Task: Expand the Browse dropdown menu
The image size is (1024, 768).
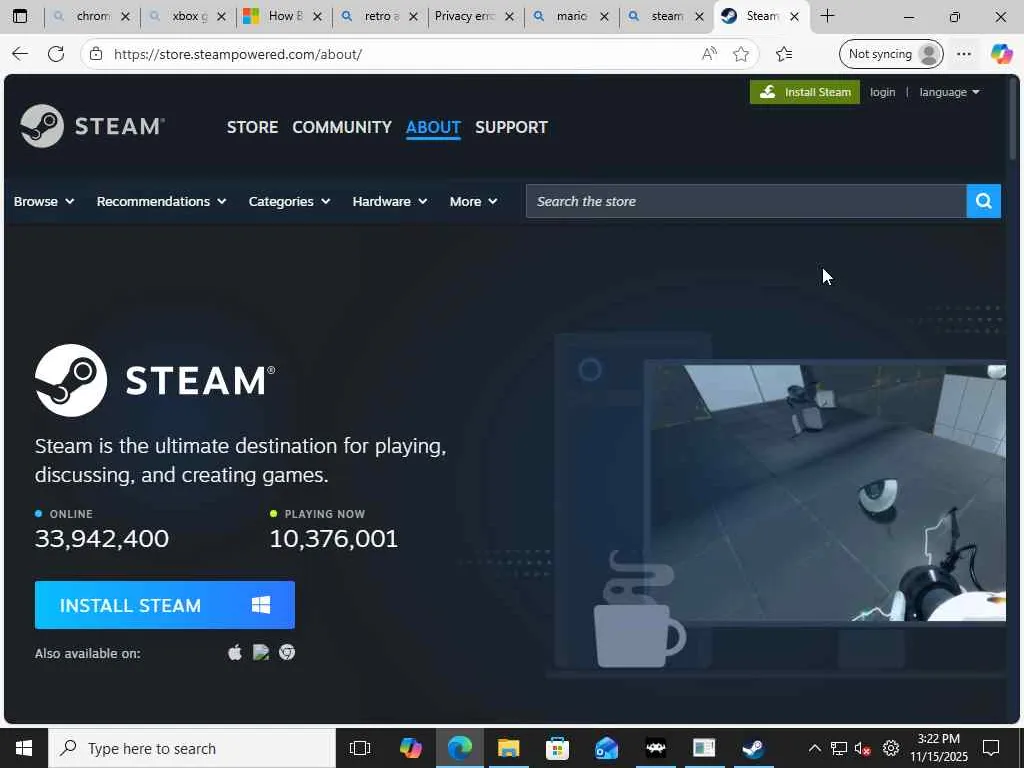Action: click(44, 201)
